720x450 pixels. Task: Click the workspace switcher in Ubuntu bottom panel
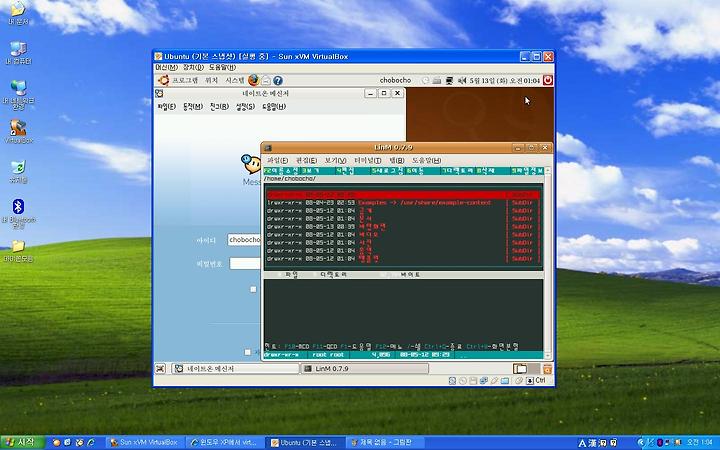(526, 368)
